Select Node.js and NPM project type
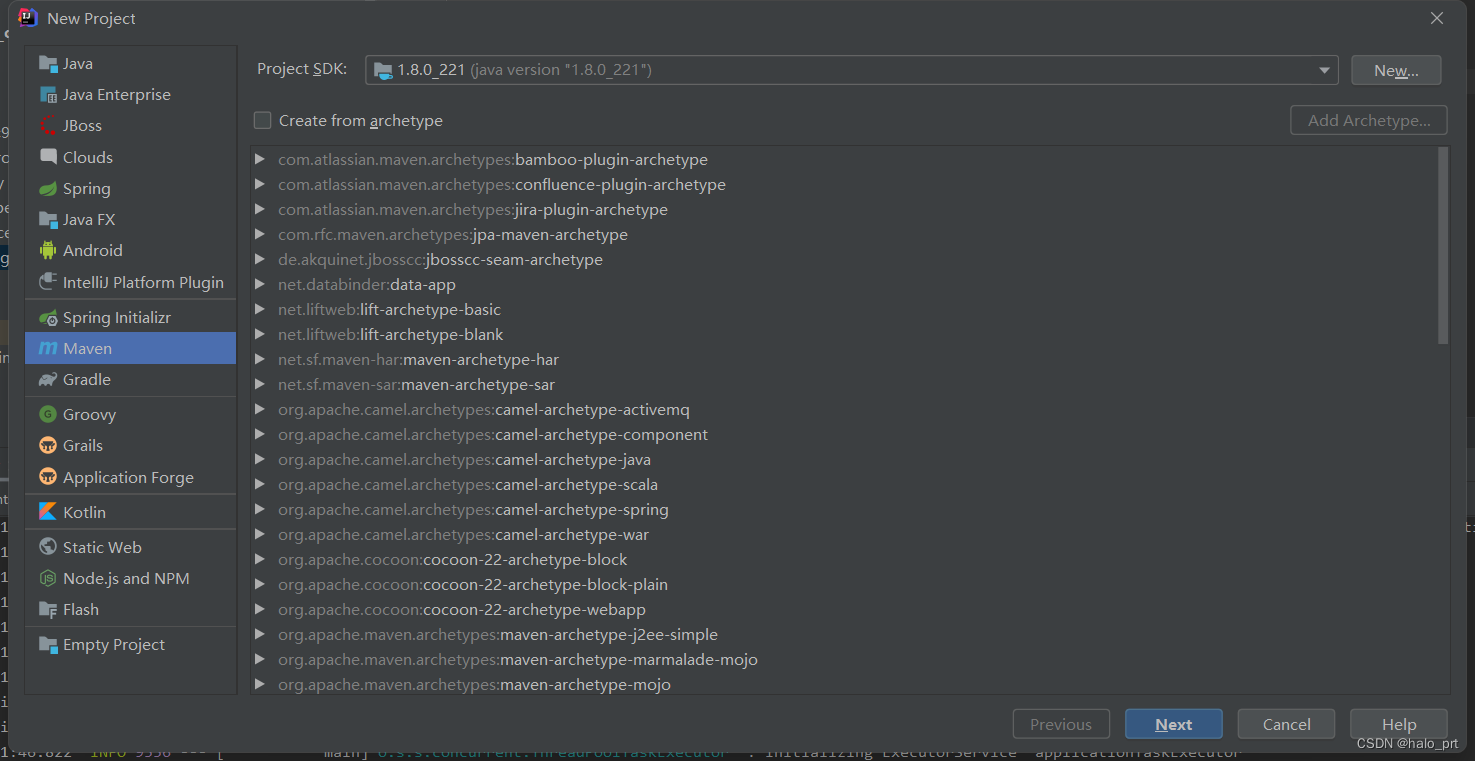The width and height of the screenshot is (1475, 761). pos(130,579)
